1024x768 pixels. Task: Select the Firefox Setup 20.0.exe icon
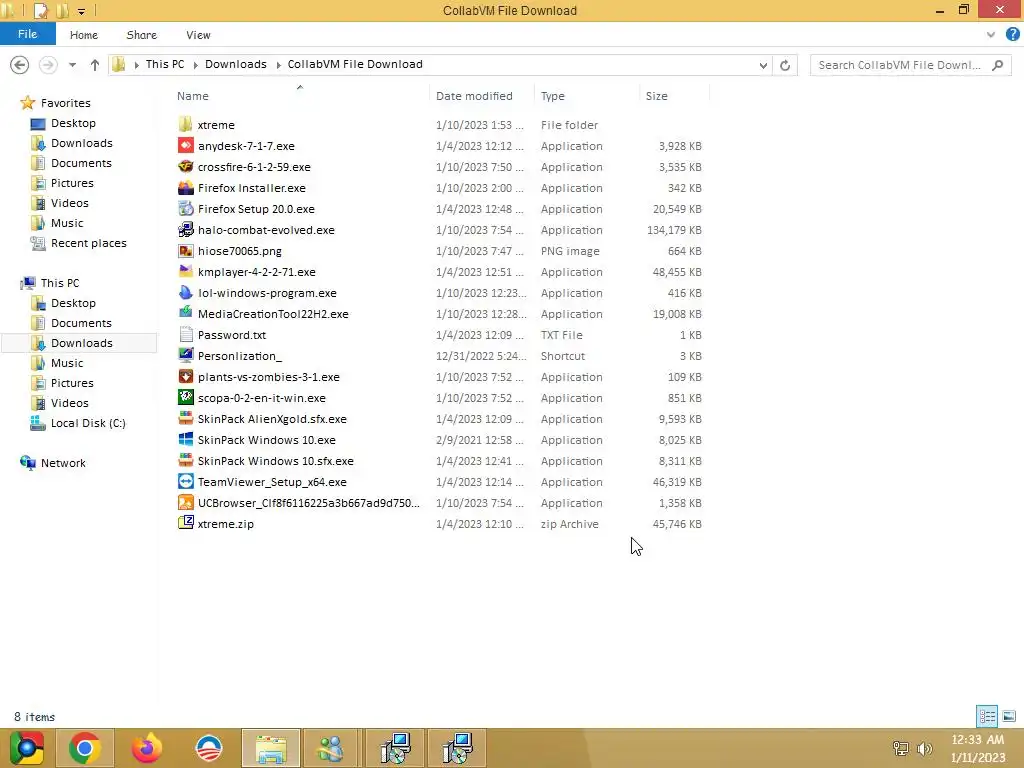click(185, 208)
